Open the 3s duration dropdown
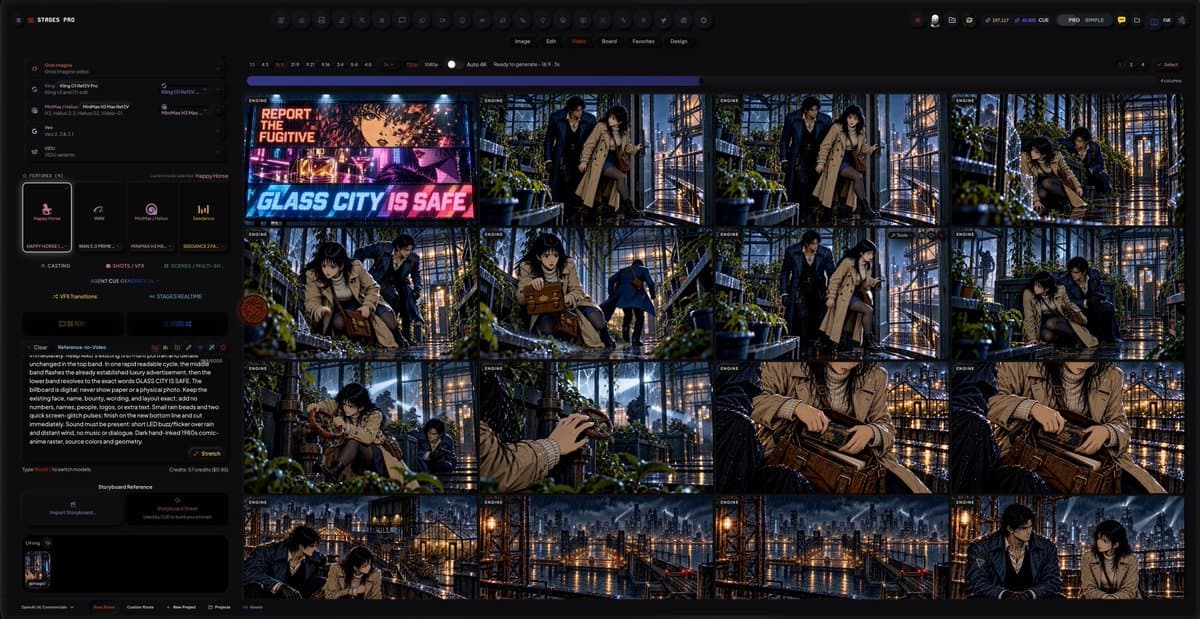The height and width of the screenshot is (619, 1200). [388, 64]
